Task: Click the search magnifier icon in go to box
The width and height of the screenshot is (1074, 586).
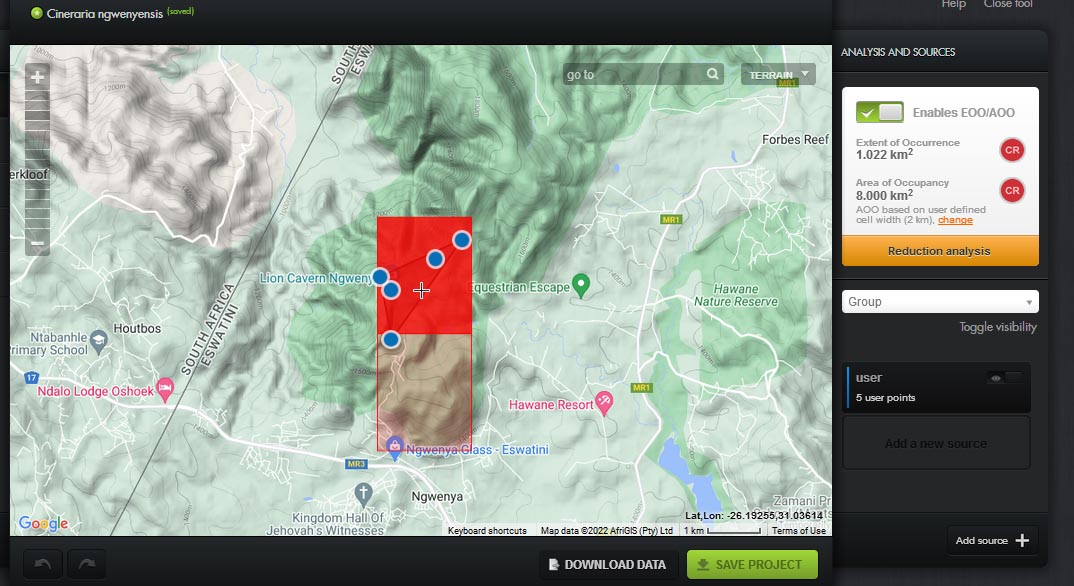Action: tap(712, 74)
